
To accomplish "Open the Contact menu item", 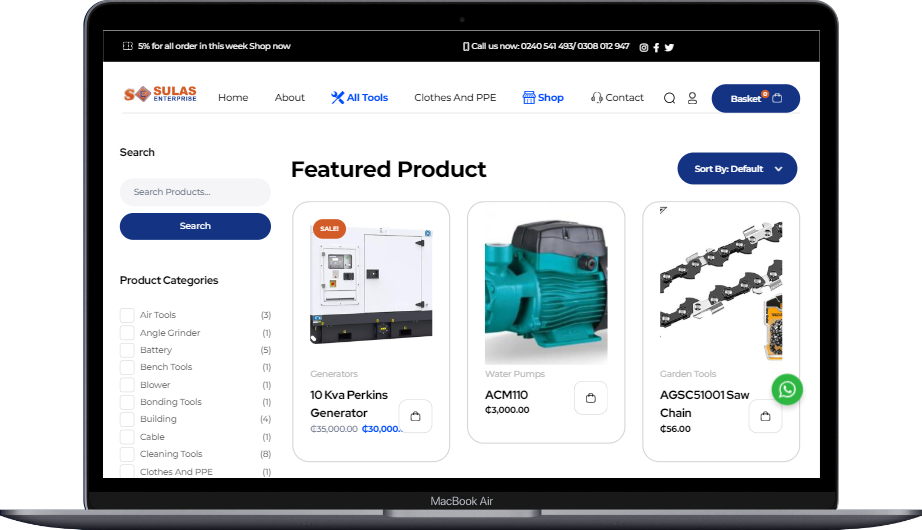I will (617, 98).
